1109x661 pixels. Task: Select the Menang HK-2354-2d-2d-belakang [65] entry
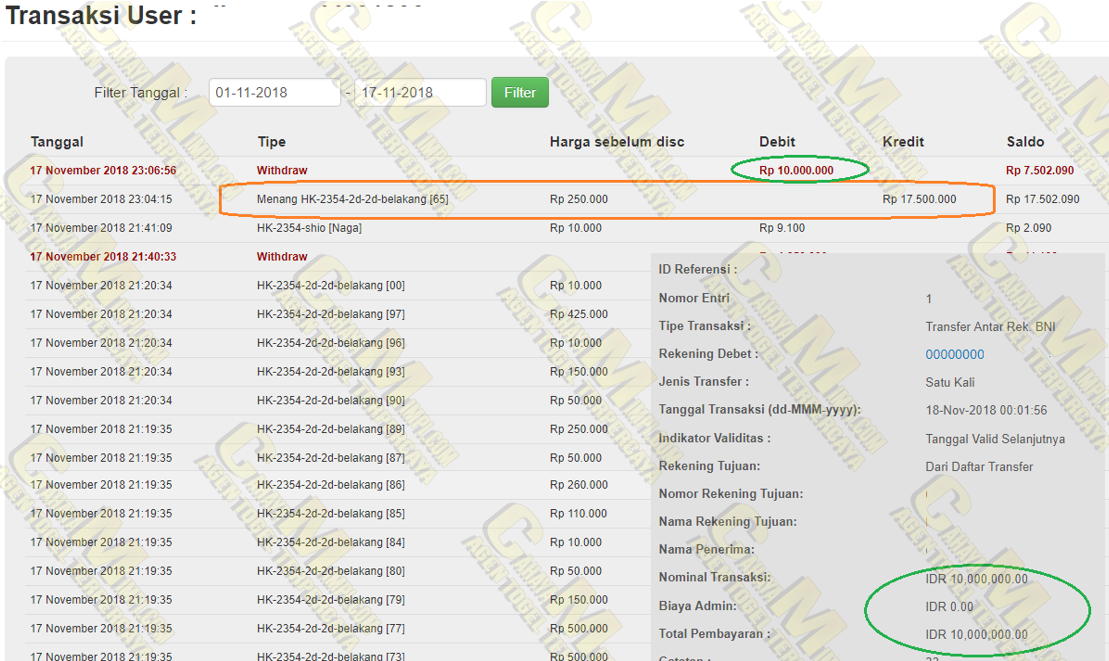point(352,199)
